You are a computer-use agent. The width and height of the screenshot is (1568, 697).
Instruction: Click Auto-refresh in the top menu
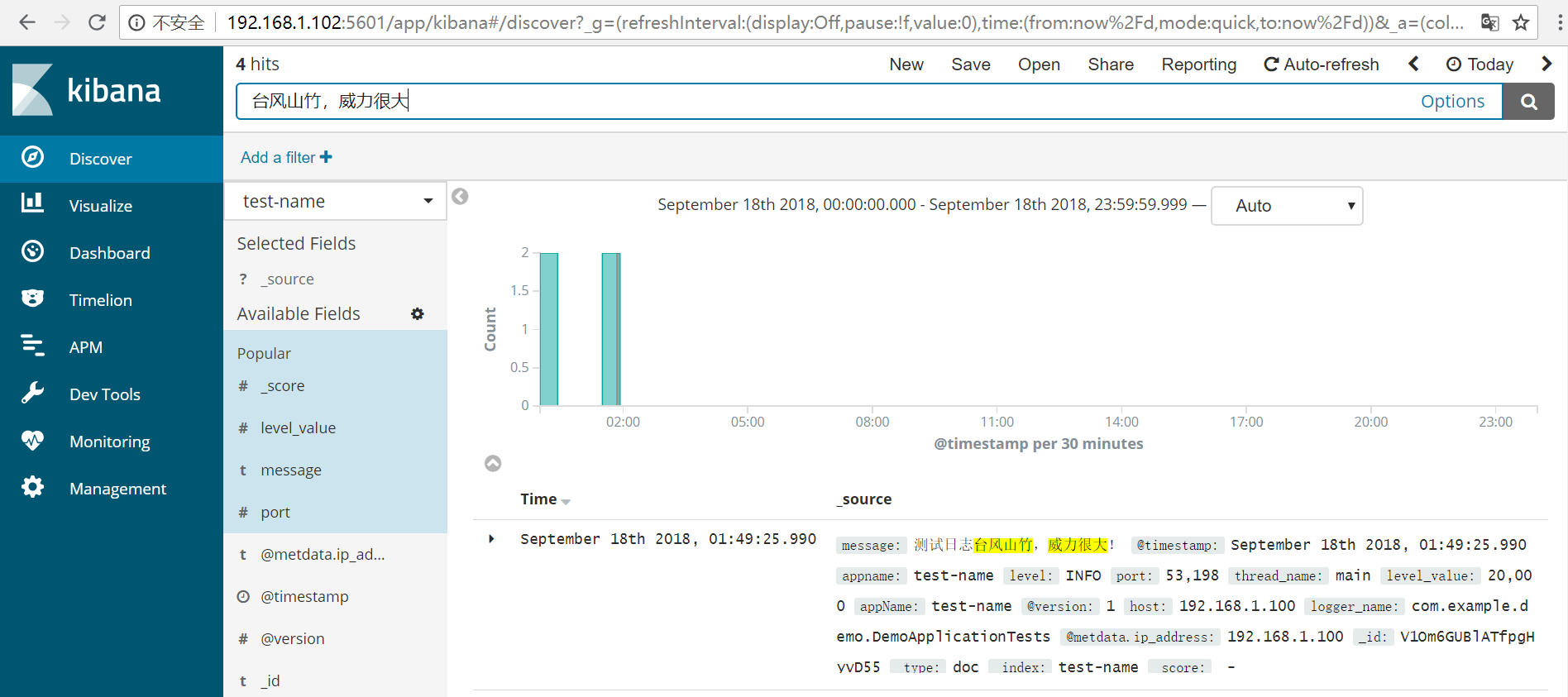(1322, 64)
